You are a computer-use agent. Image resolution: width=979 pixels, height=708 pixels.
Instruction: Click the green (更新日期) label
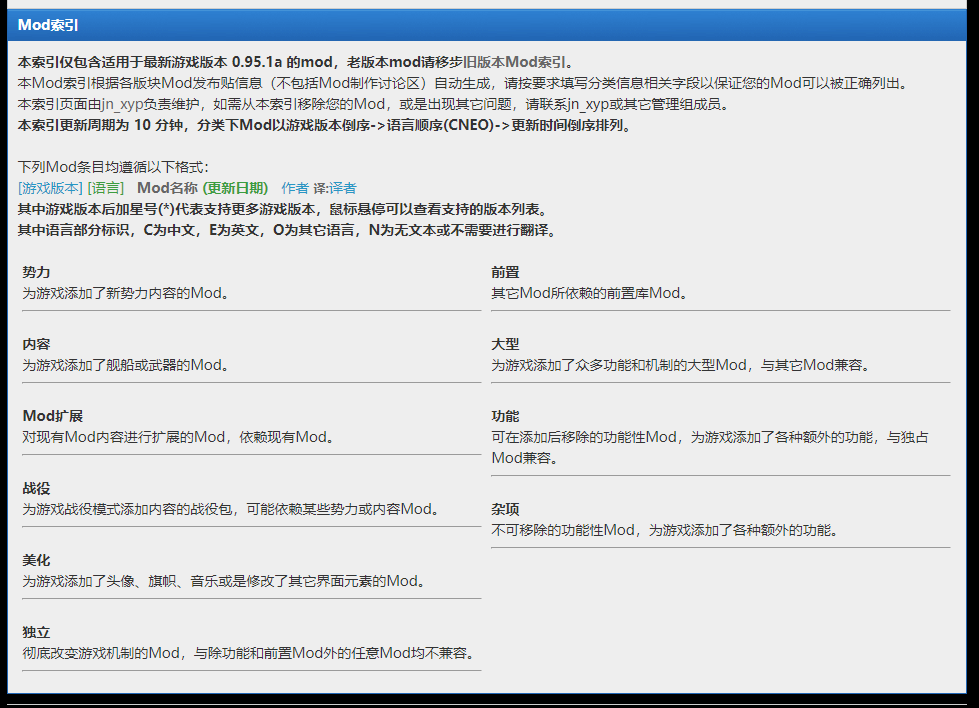pos(235,188)
